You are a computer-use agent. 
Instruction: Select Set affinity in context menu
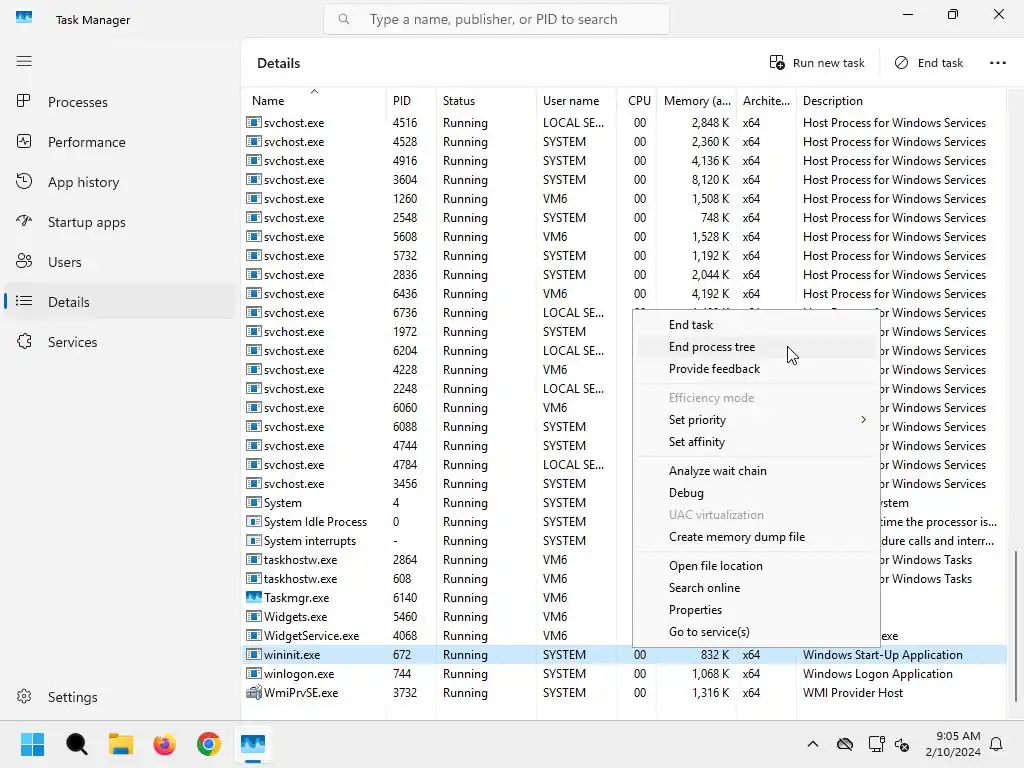click(755, 441)
